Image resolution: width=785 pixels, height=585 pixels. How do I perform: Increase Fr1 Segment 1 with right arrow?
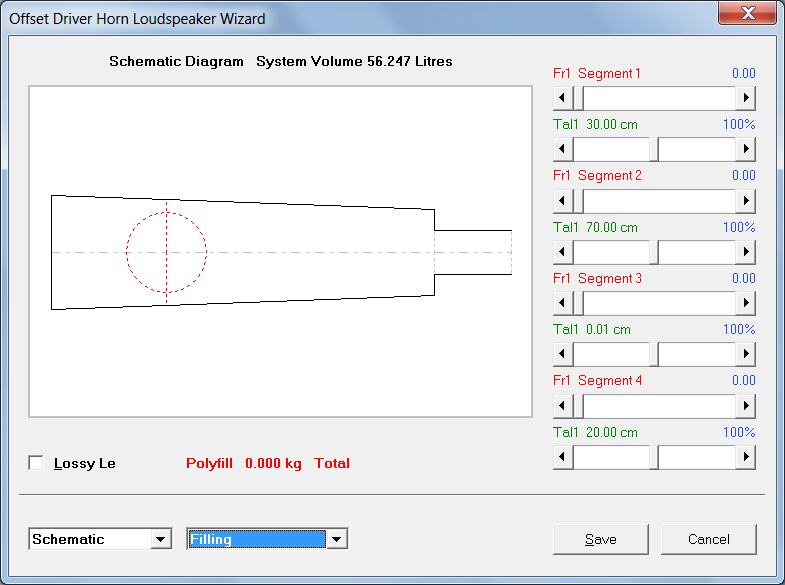pos(745,98)
